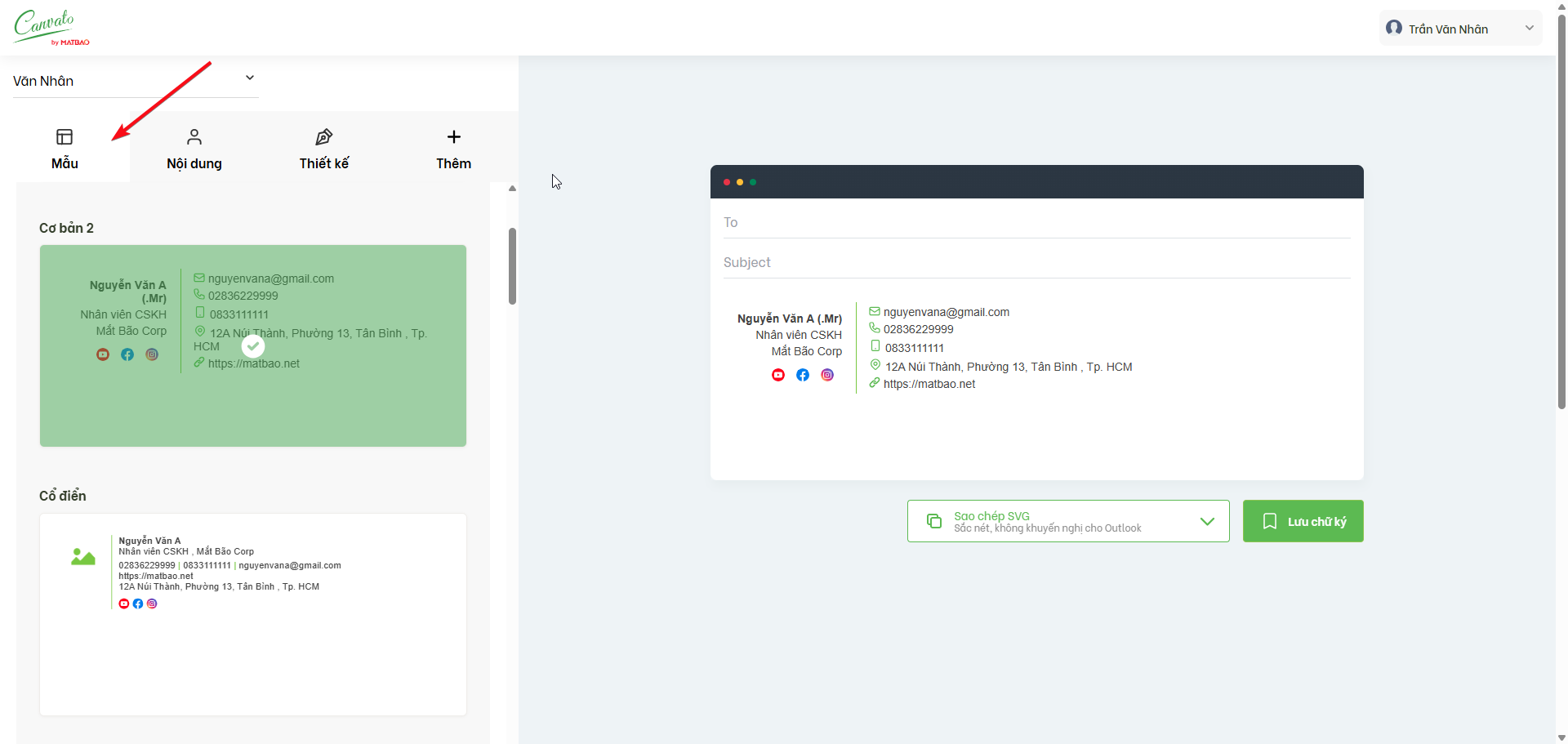Click the Instagram icon in signature preview
The width and height of the screenshot is (1568, 744).
[x=827, y=375]
